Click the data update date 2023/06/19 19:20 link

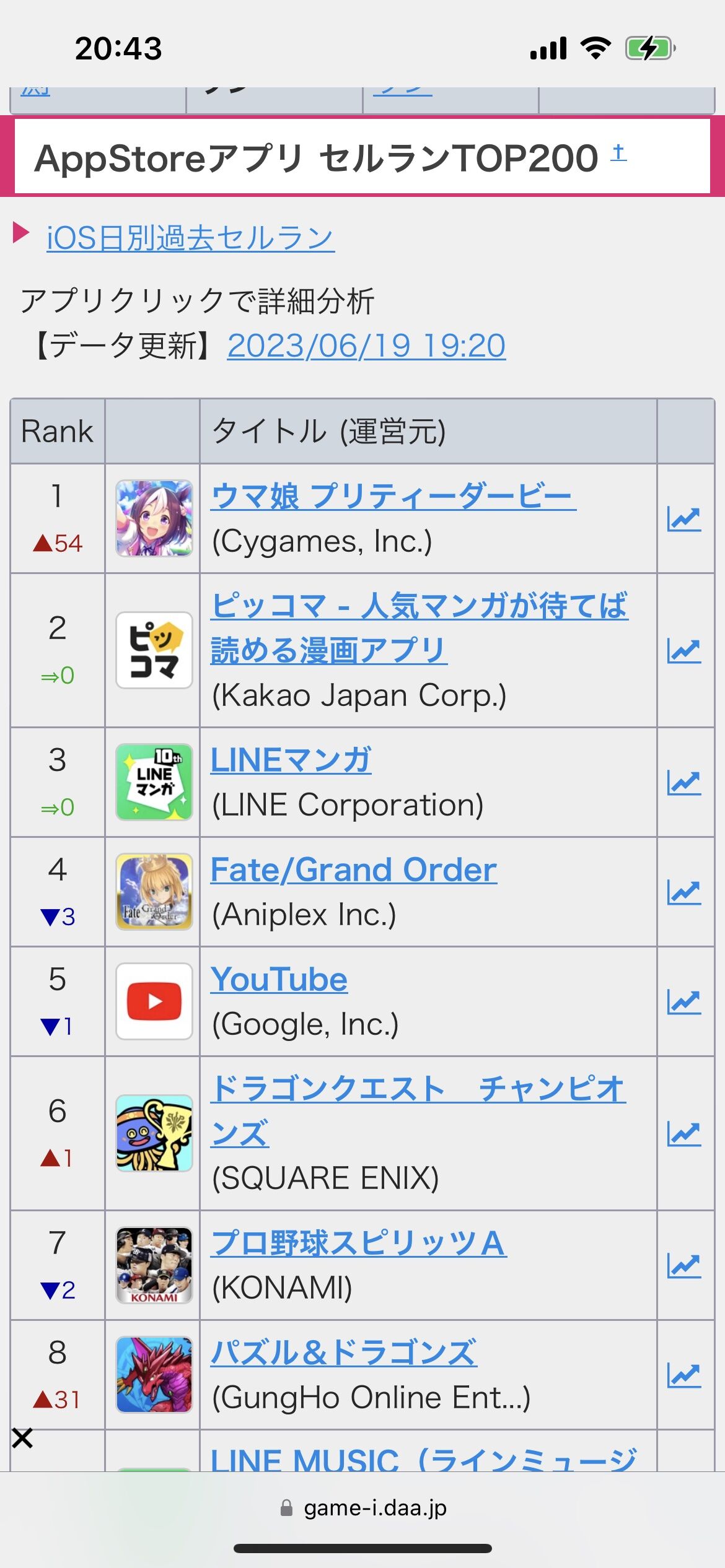(366, 346)
